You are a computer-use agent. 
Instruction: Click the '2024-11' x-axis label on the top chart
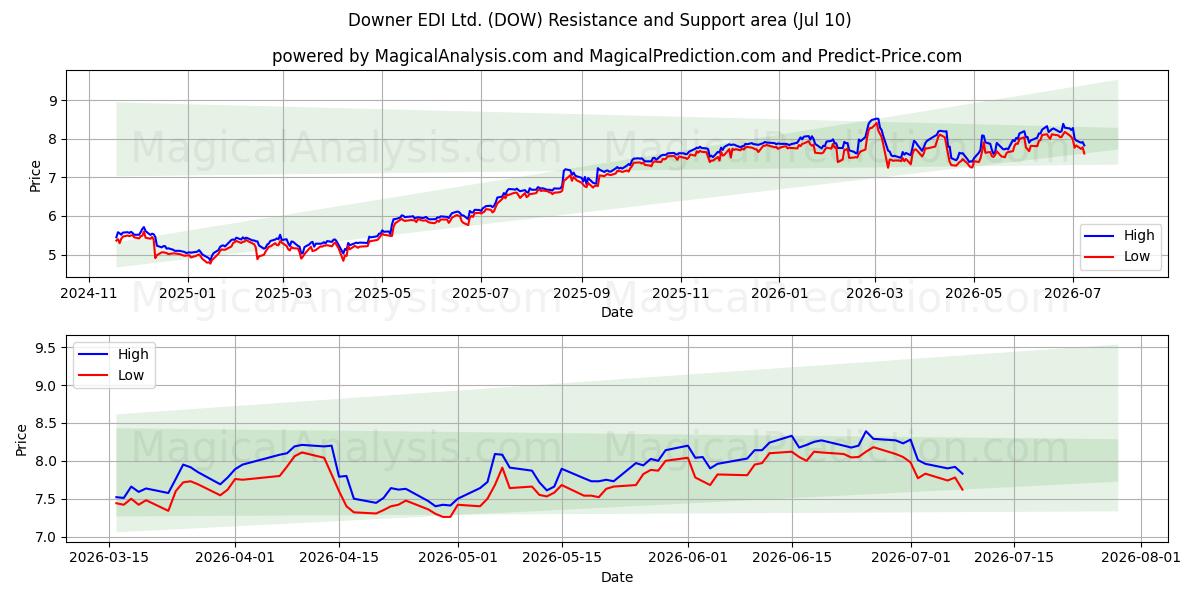89,294
